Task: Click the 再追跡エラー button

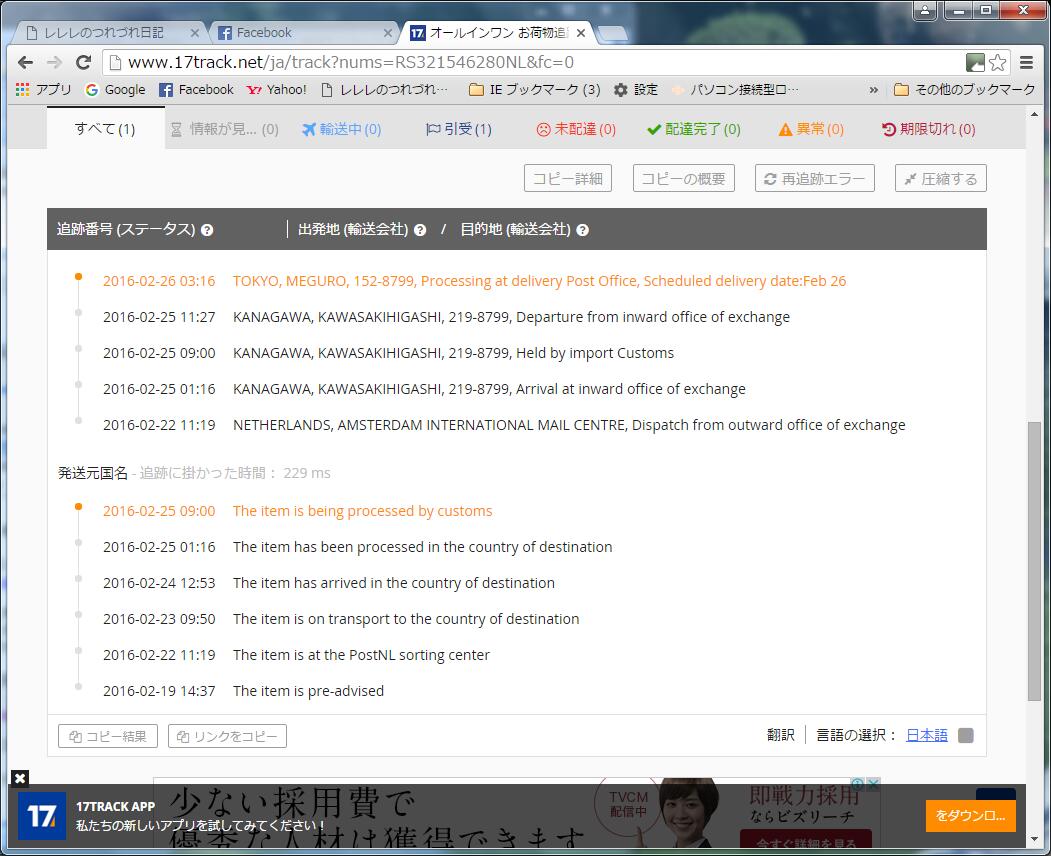Action: (814, 178)
